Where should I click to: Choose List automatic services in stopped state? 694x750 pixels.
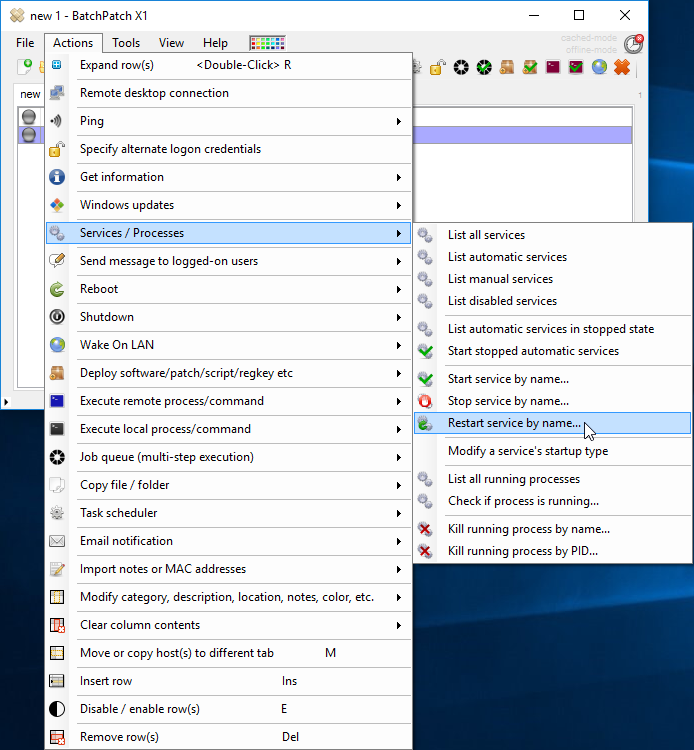coord(552,329)
